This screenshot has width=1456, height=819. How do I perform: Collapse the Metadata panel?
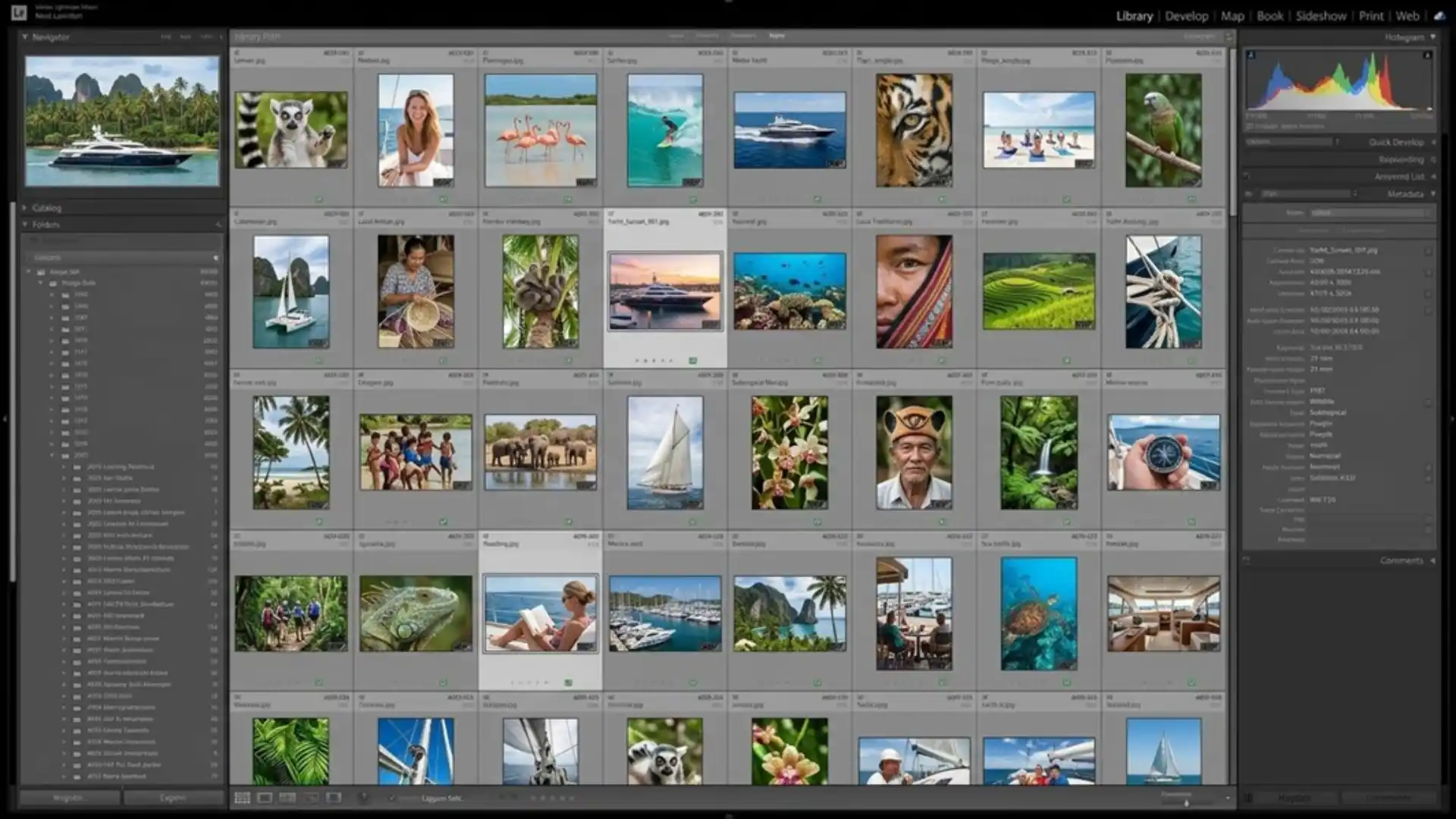coord(1432,193)
